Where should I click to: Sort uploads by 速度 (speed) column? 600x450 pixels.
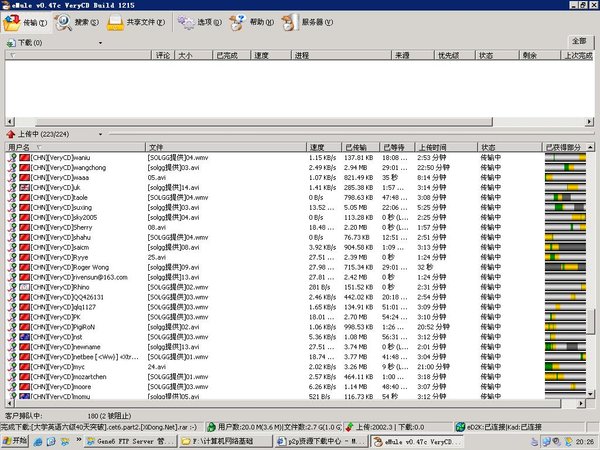click(323, 147)
